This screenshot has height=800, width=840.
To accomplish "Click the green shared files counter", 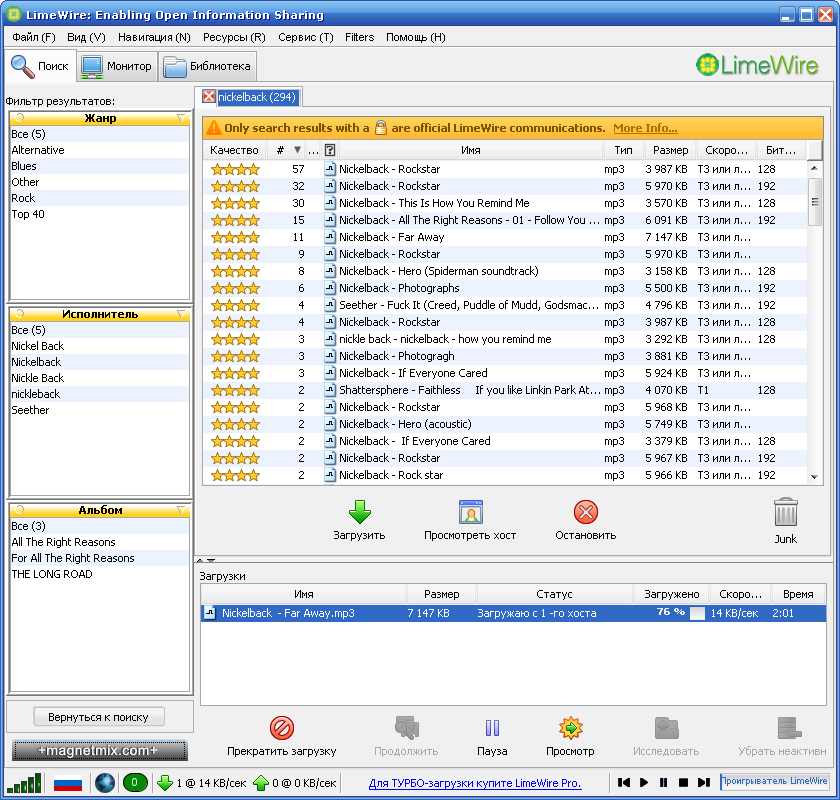I will tap(134, 783).
